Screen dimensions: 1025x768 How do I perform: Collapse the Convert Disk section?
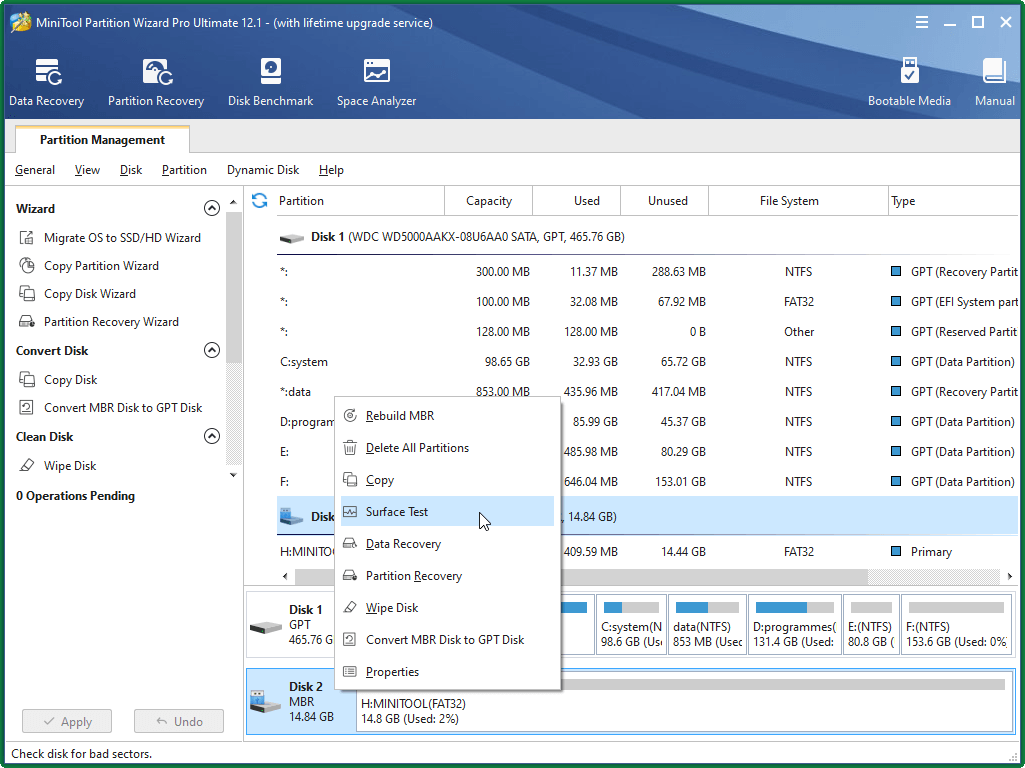[x=212, y=350]
